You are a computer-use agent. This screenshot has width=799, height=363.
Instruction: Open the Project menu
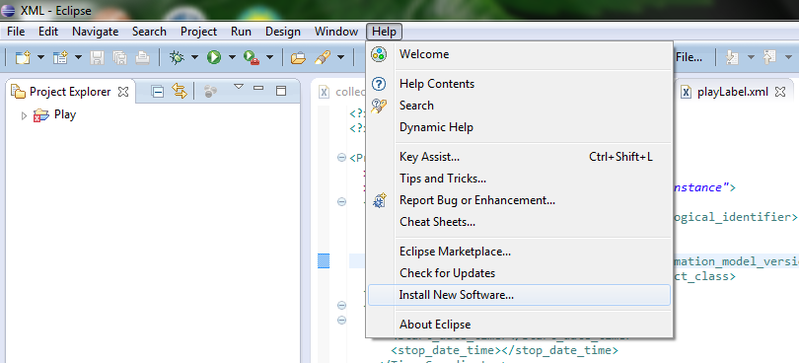click(x=199, y=32)
